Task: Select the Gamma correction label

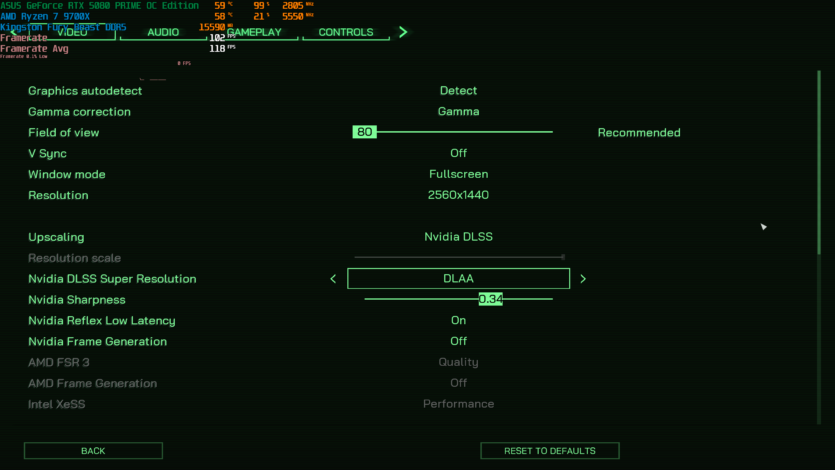Action: pos(79,112)
